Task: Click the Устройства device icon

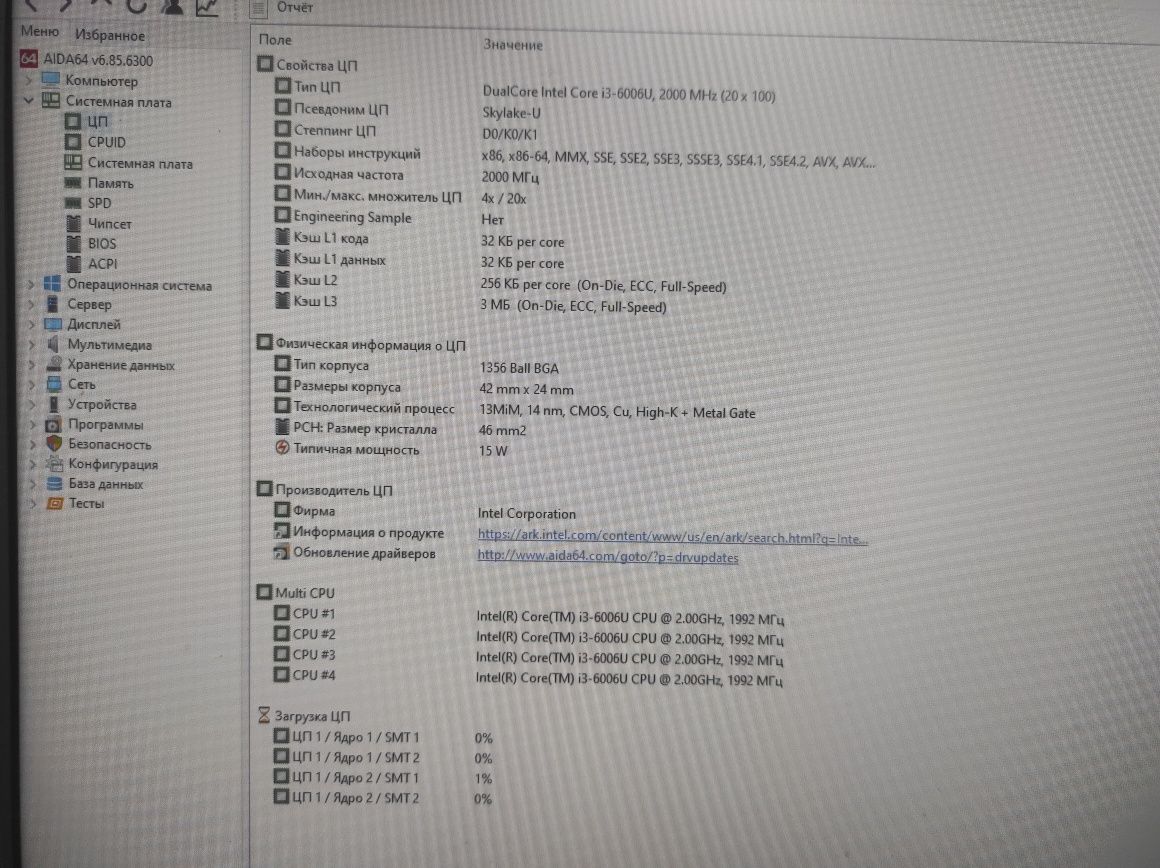Action: click(x=54, y=404)
